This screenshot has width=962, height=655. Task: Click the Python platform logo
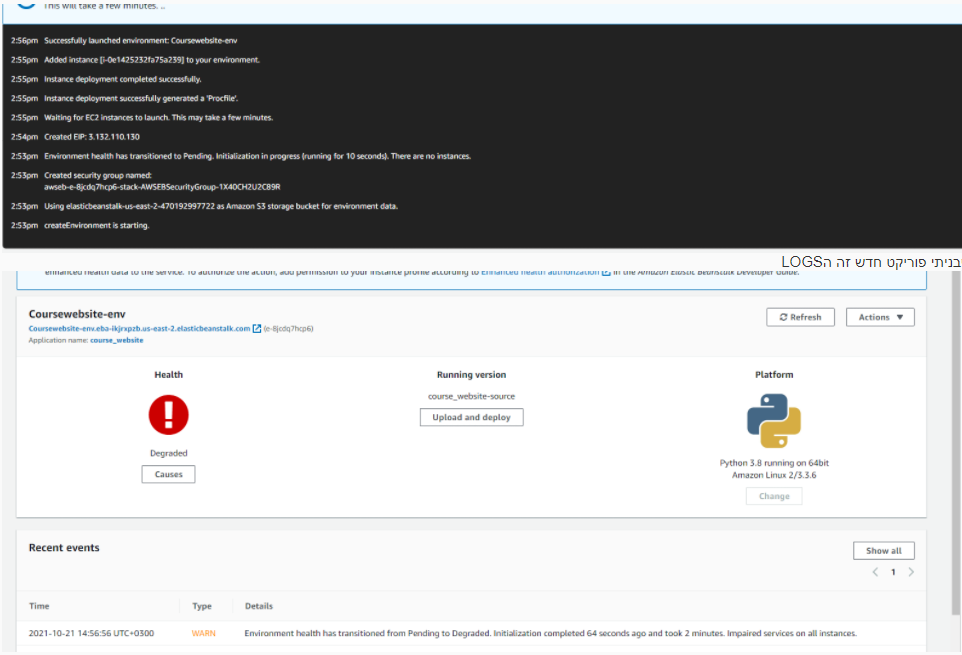(x=774, y=421)
